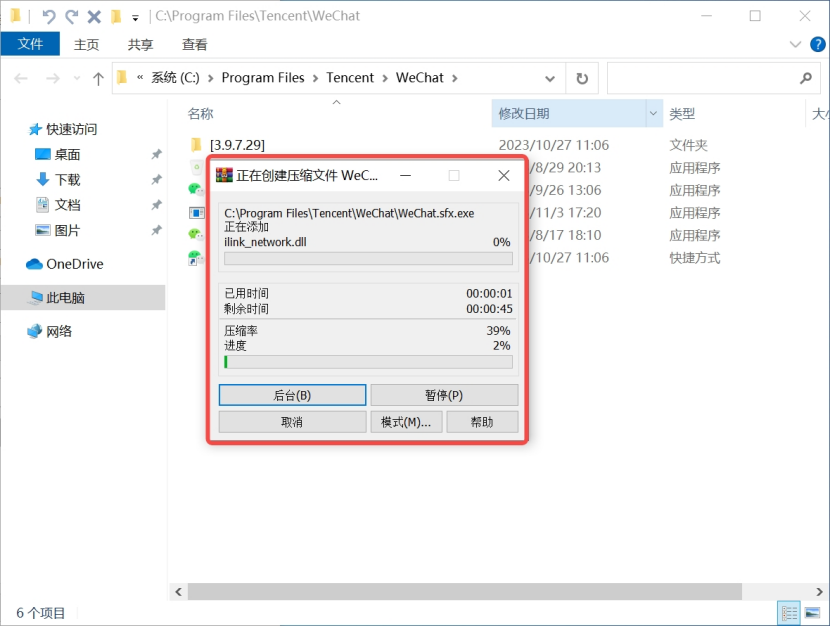Click the WinRAR icon in the dialog title

point(224,175)
